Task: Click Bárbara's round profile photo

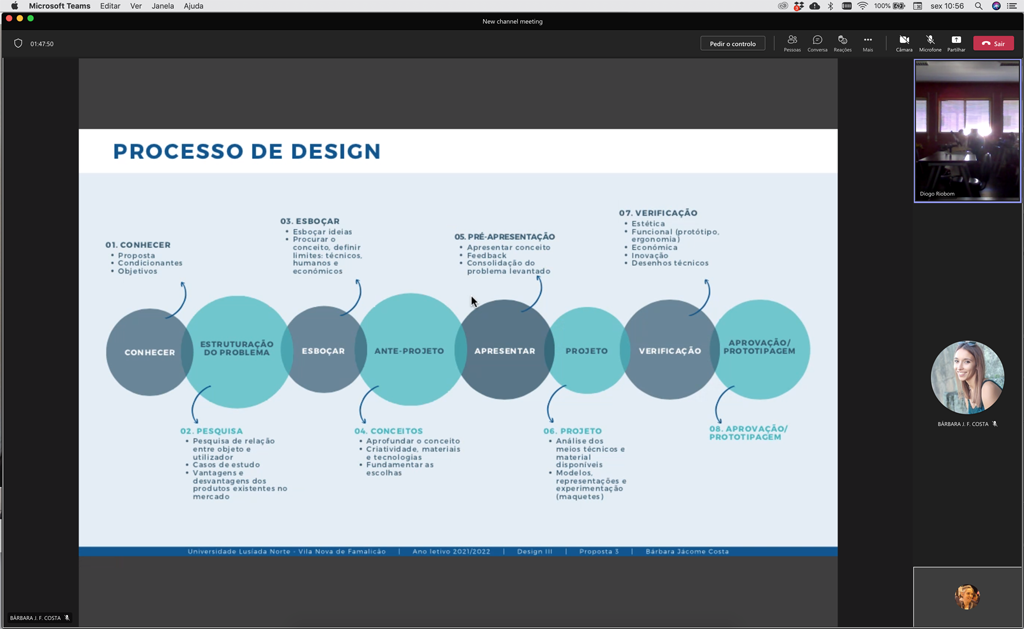Action: click(x=967, y=377)
